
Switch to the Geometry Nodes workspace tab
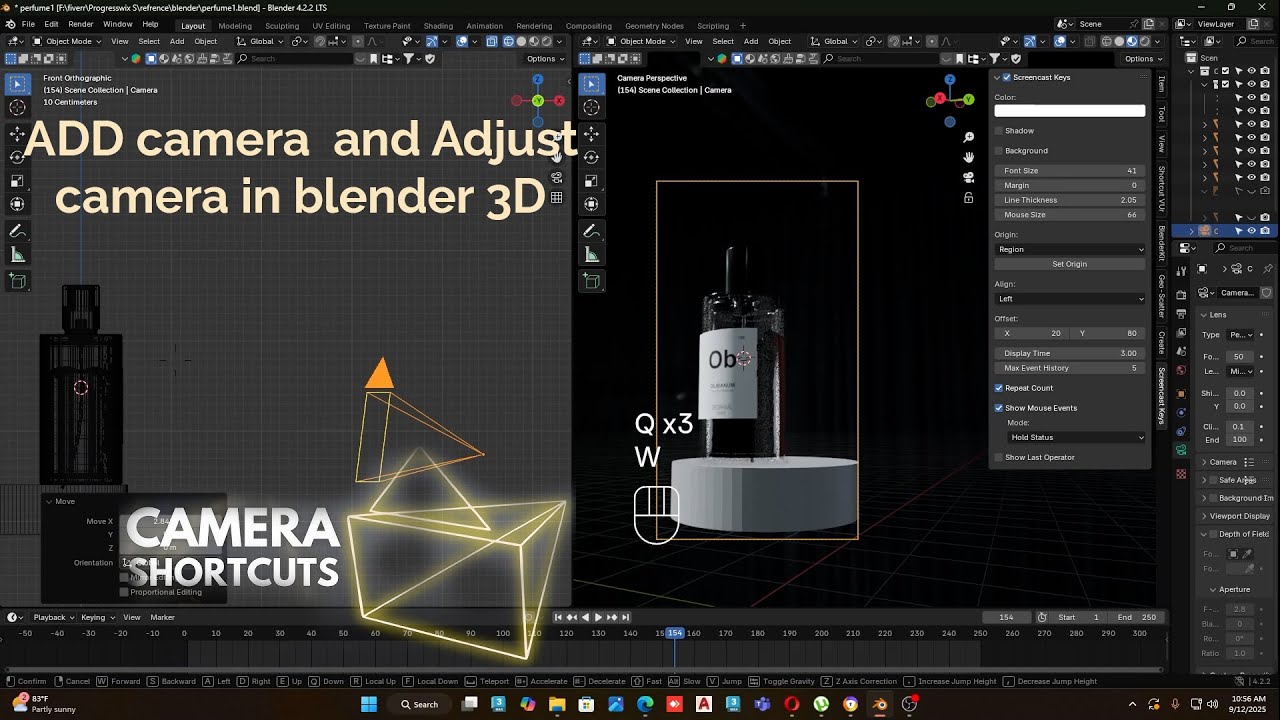tap(654, 25)
